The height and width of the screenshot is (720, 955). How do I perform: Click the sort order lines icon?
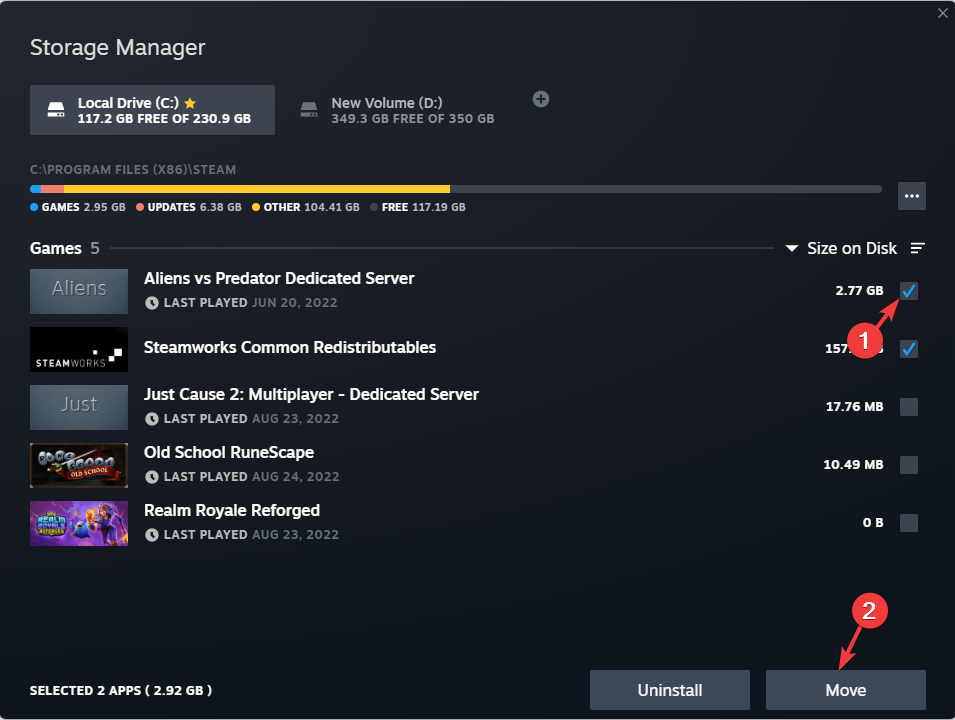(x=917, y=248)
